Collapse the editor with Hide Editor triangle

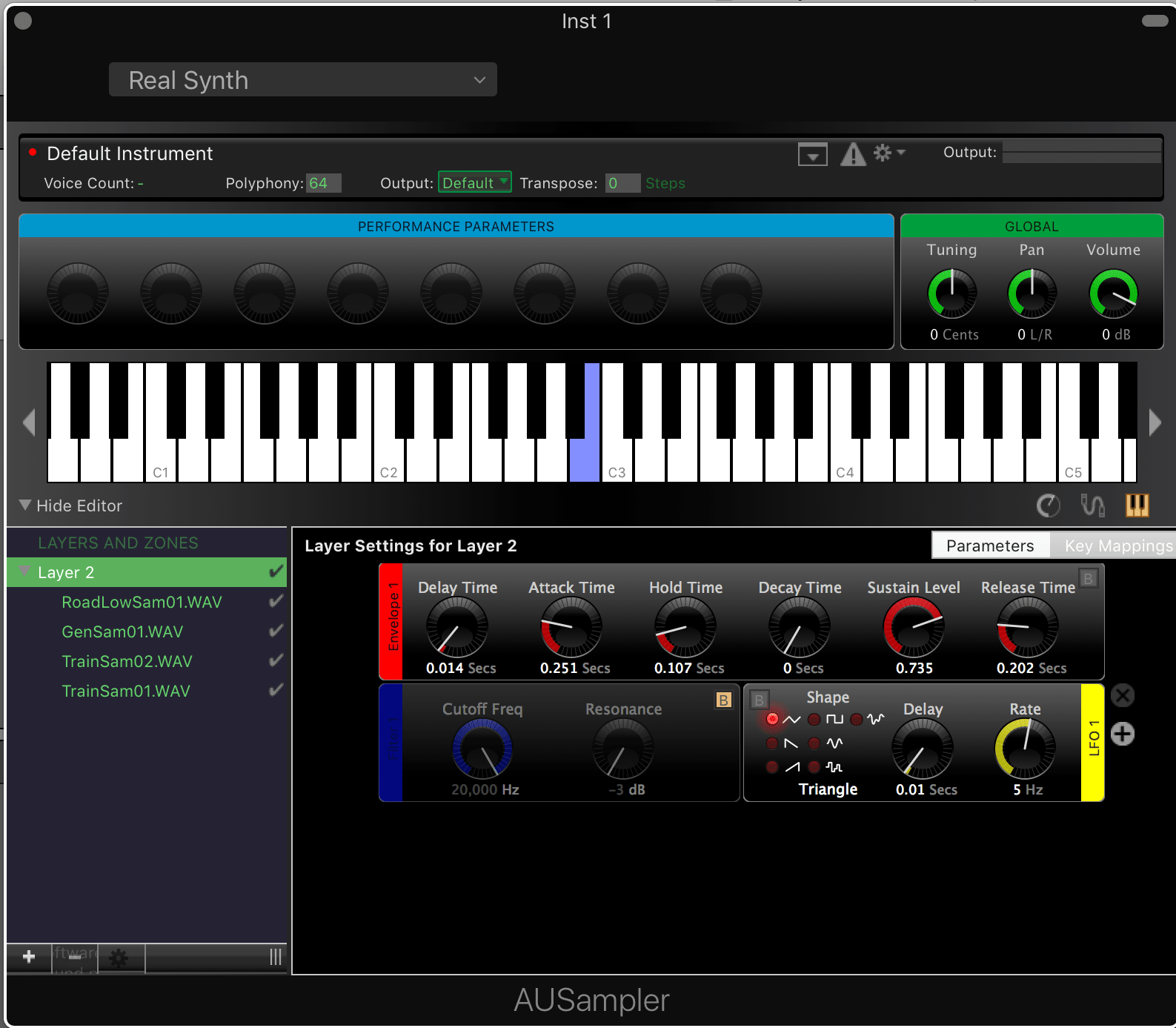pos(25,505)
